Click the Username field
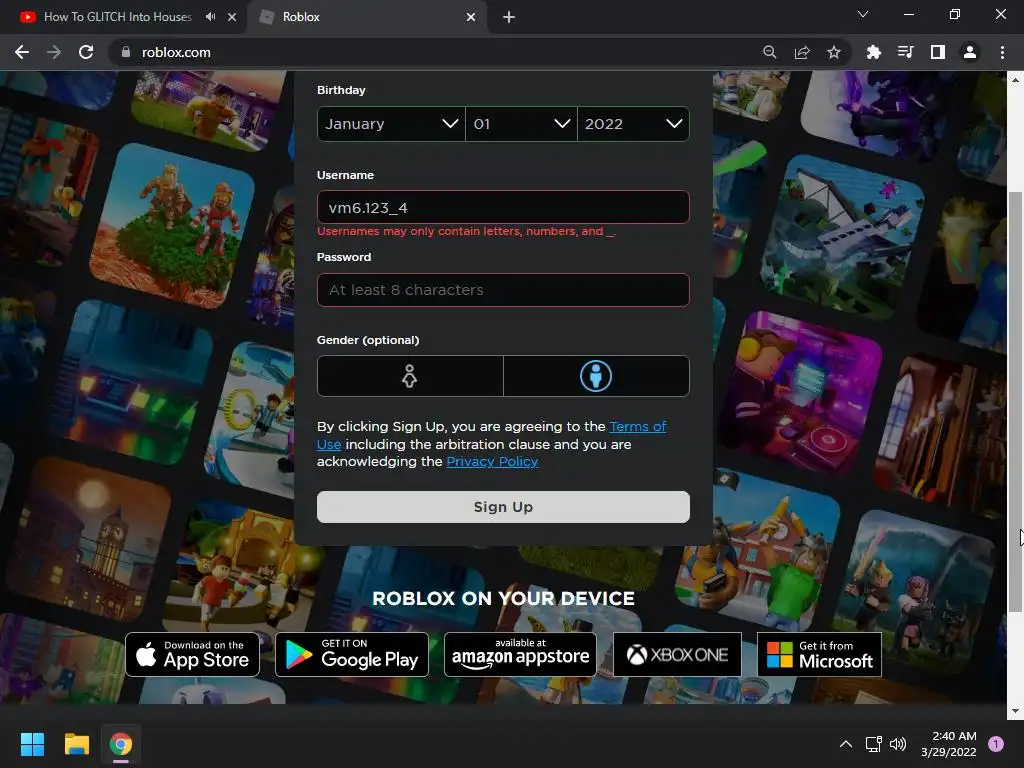Screen dimensions: 1024x768 click(x=503, y=208)
